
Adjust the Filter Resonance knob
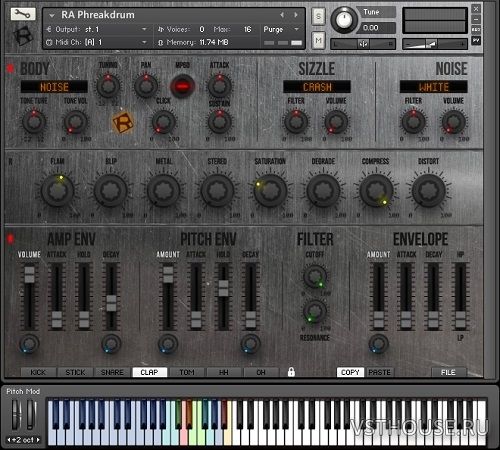pyautogui.click(x=315, y=311)
